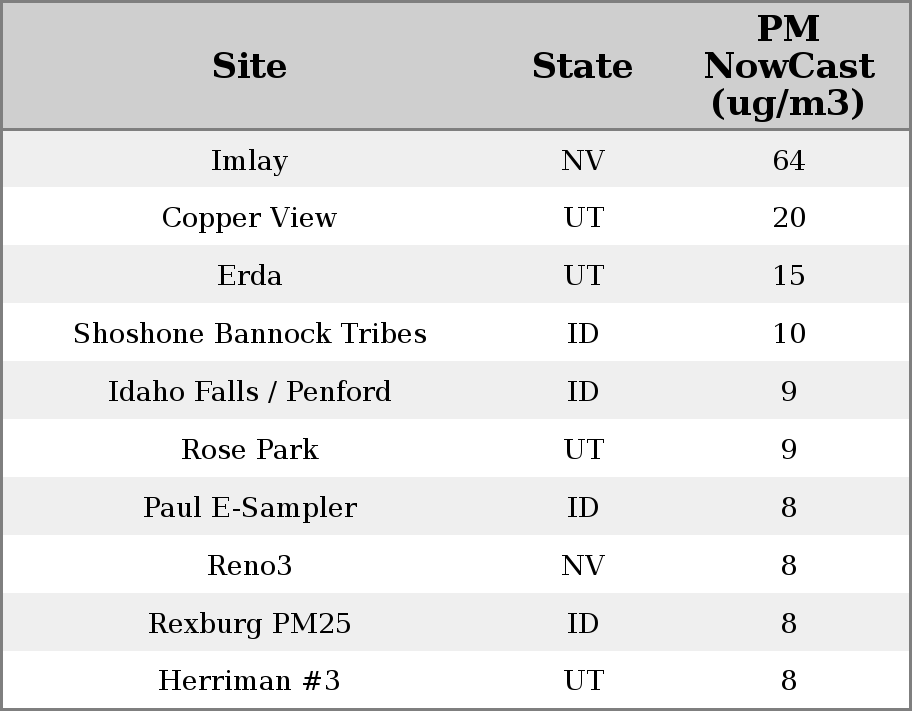Click the value 15 in the Erda row

pos(788,276)
